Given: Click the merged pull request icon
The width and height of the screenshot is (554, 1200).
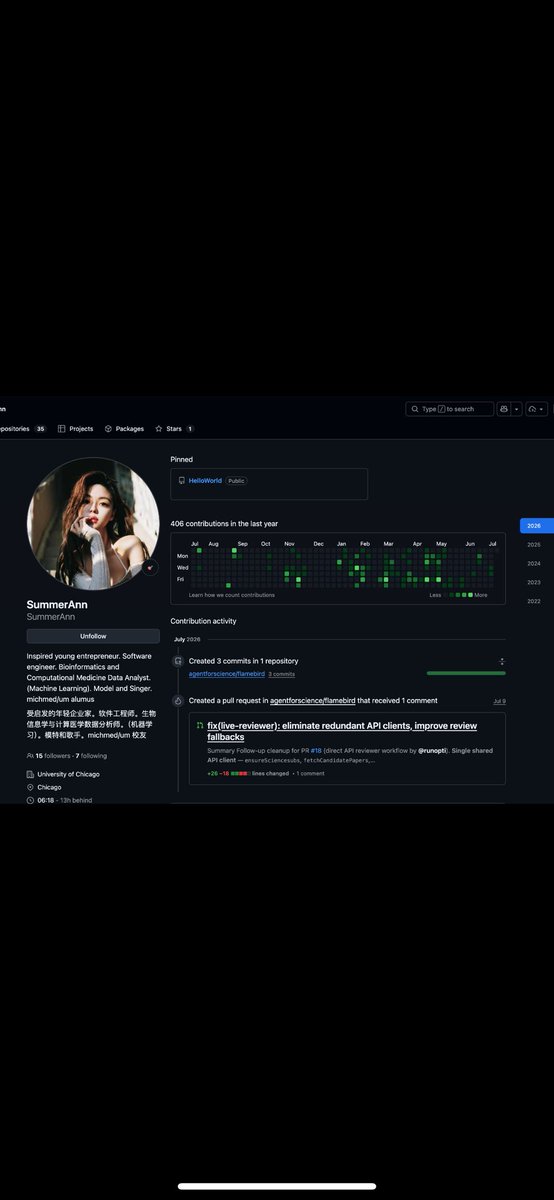Looking at the screenshot, I should coord(199,726).
